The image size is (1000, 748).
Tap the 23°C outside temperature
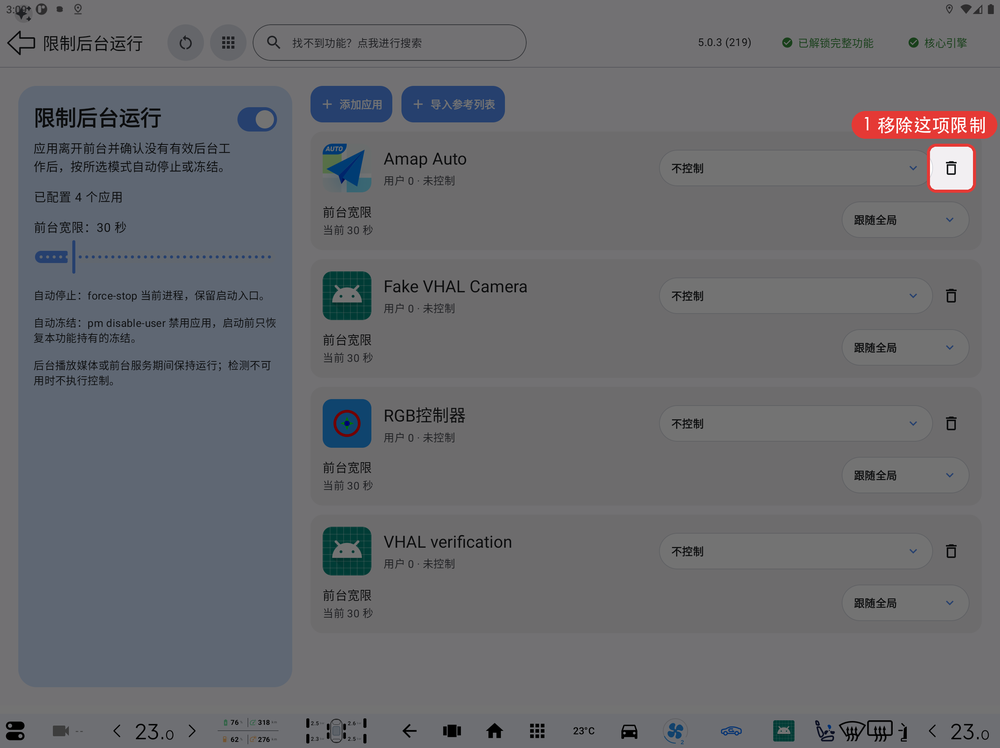pyautogui.click(x=584, y=731)
